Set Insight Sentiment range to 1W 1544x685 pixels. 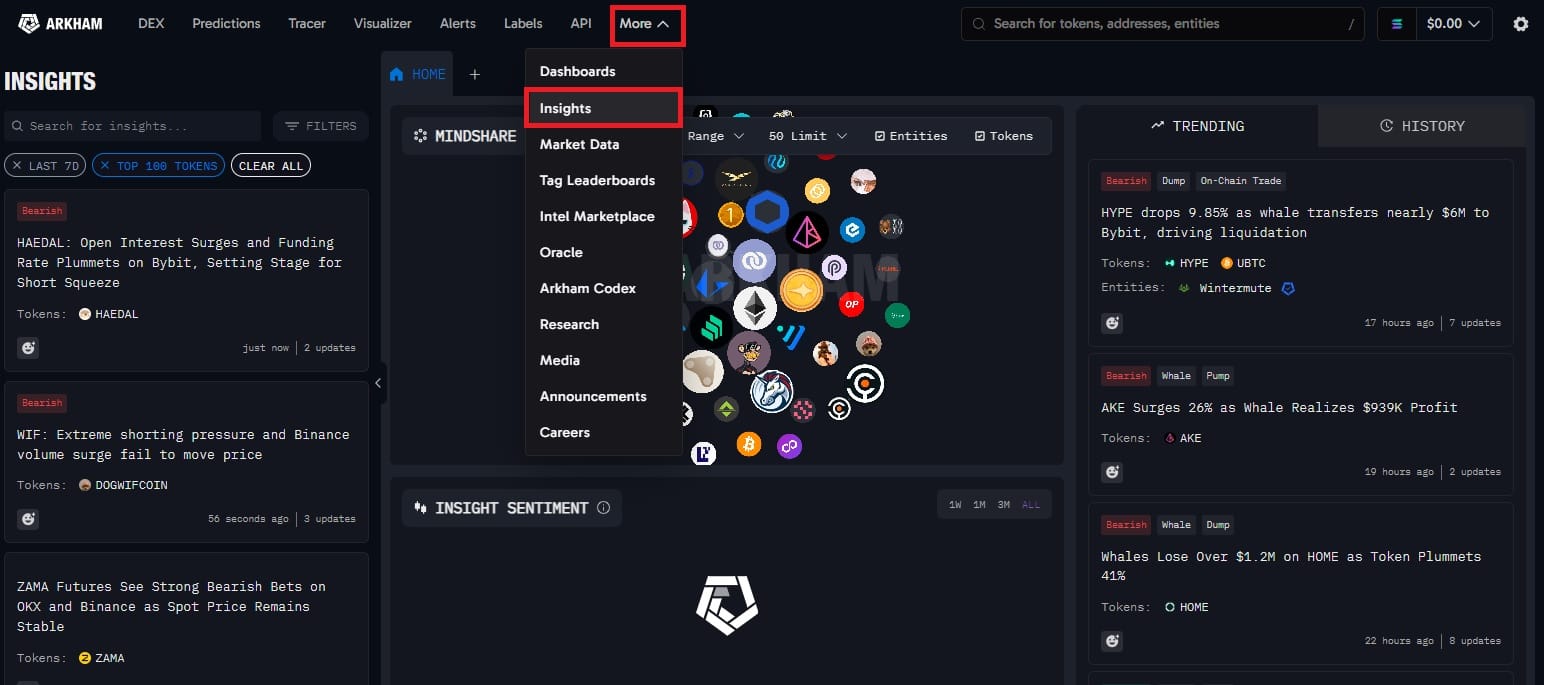[955, 505]
